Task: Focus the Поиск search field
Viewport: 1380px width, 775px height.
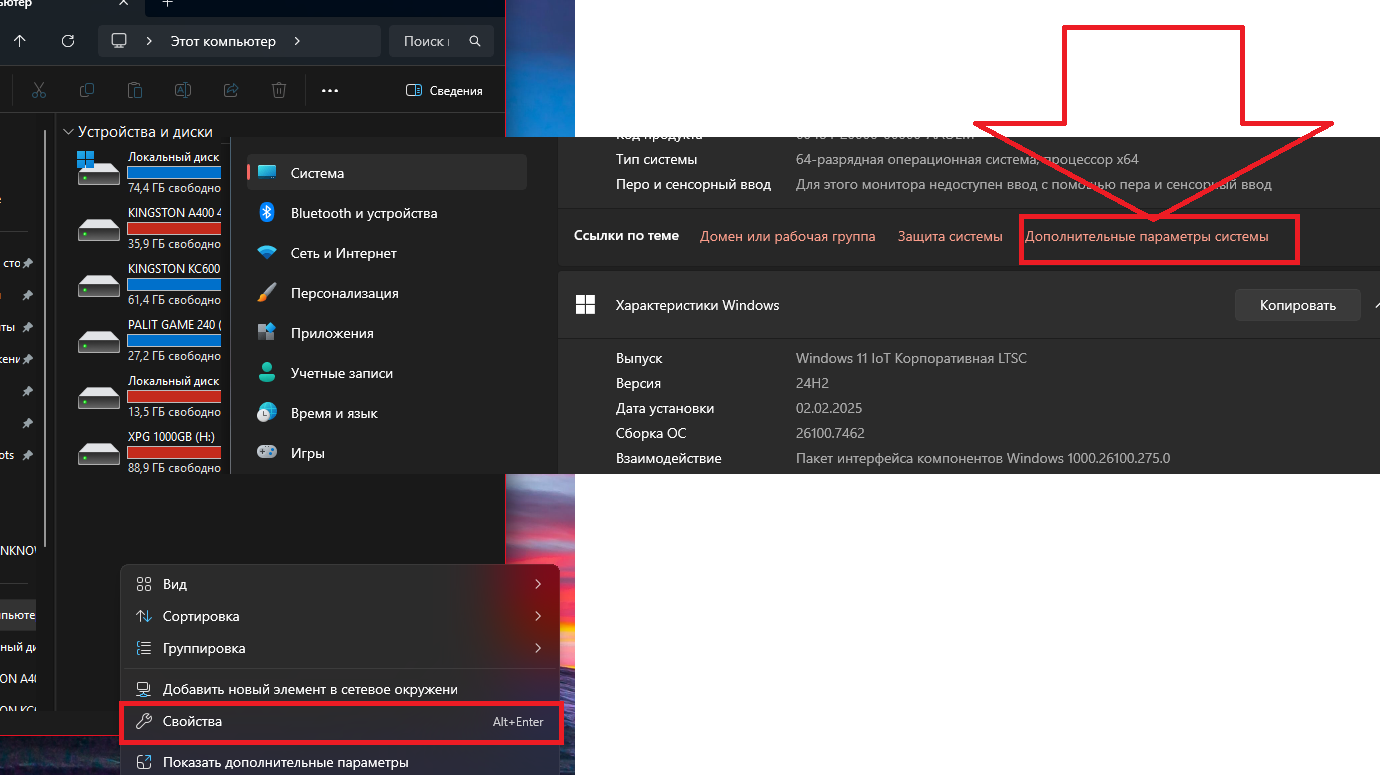Action: pos(441,41)
